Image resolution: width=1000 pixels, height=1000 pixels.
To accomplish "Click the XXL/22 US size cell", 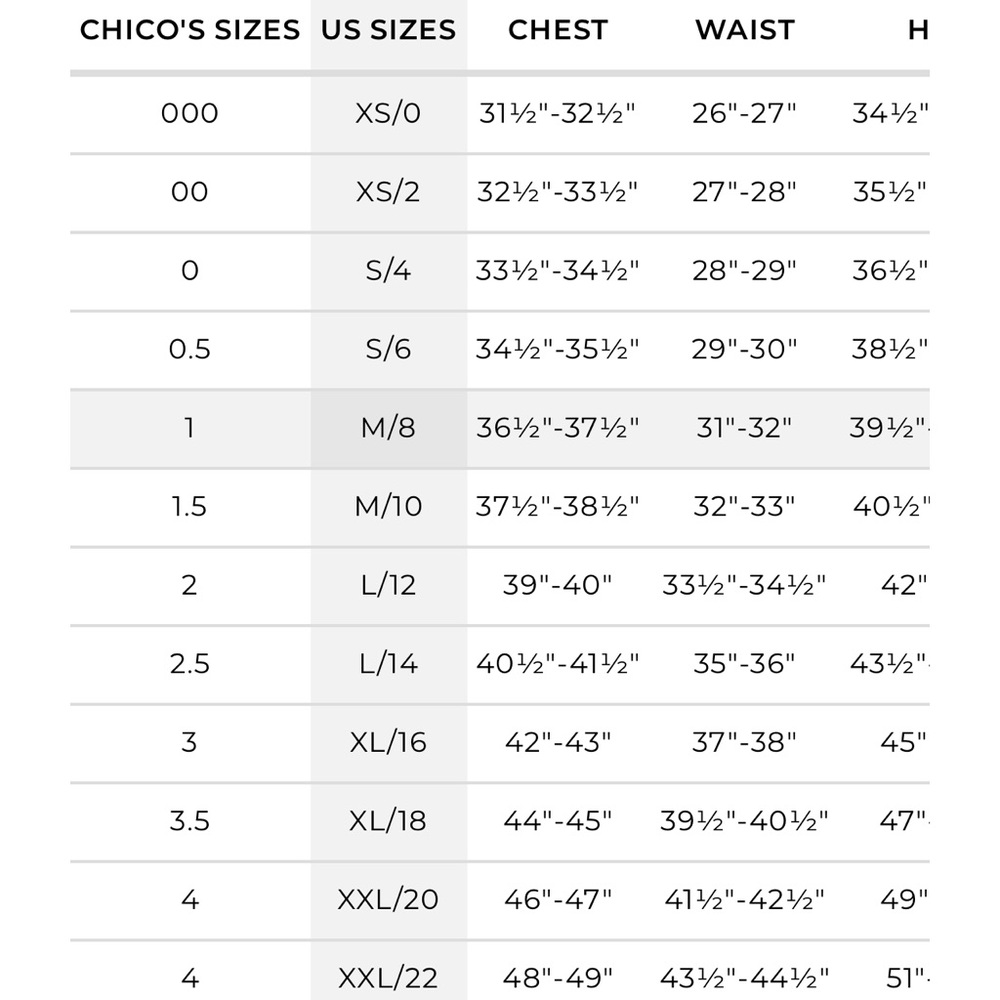I will click(388, 977).
